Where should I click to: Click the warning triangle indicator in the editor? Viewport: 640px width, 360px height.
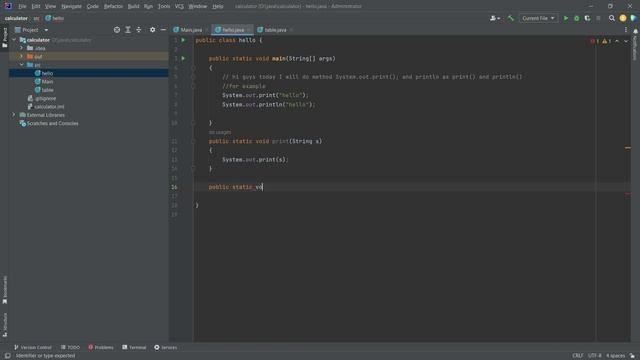(x=607, y=41)
